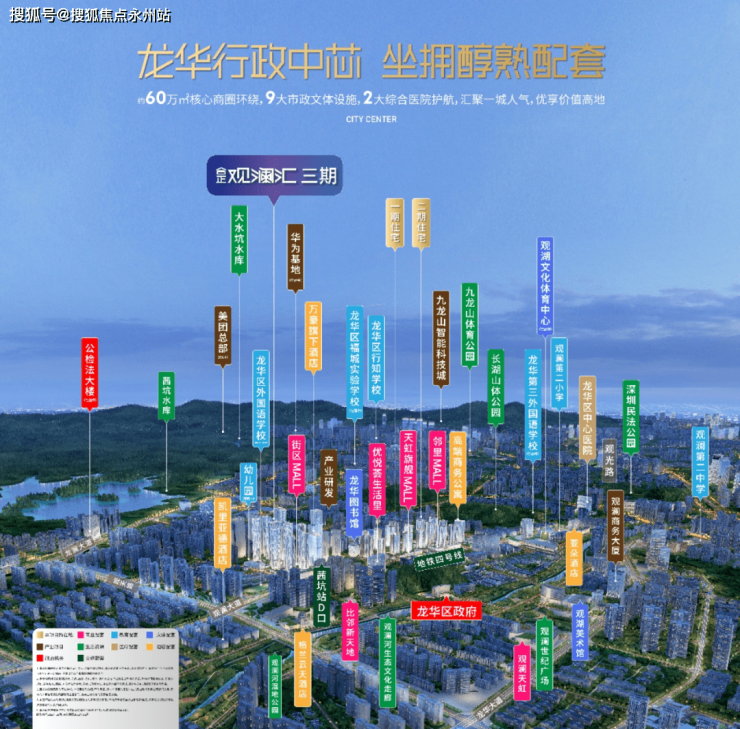The height and width of the screenshot is (729, 740).
Task: Click the green 观澜世纪广场 label
Action: coord(545,654)
